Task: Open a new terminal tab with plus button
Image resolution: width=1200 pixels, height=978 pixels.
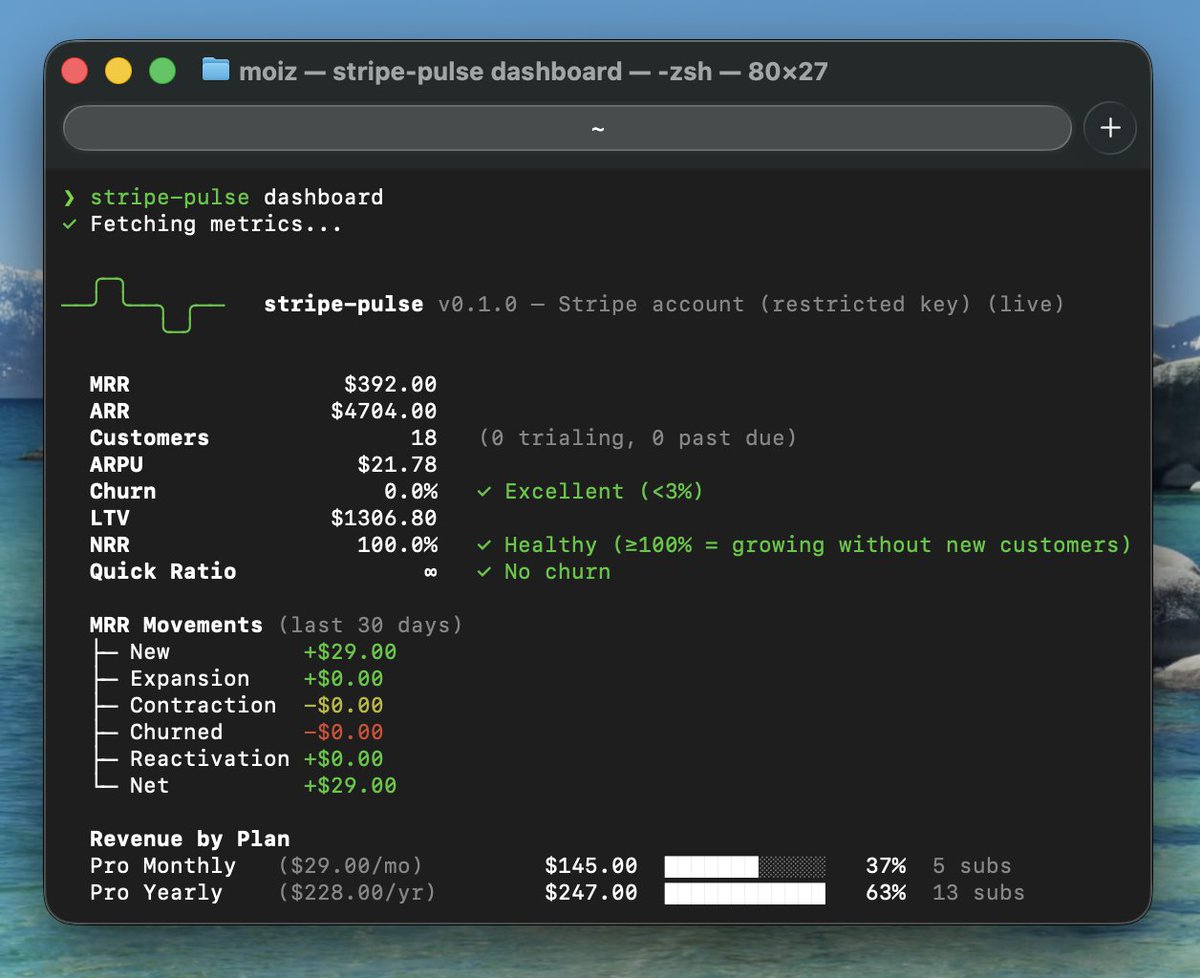Action: pyautogui.click(x=1110, y=128)
